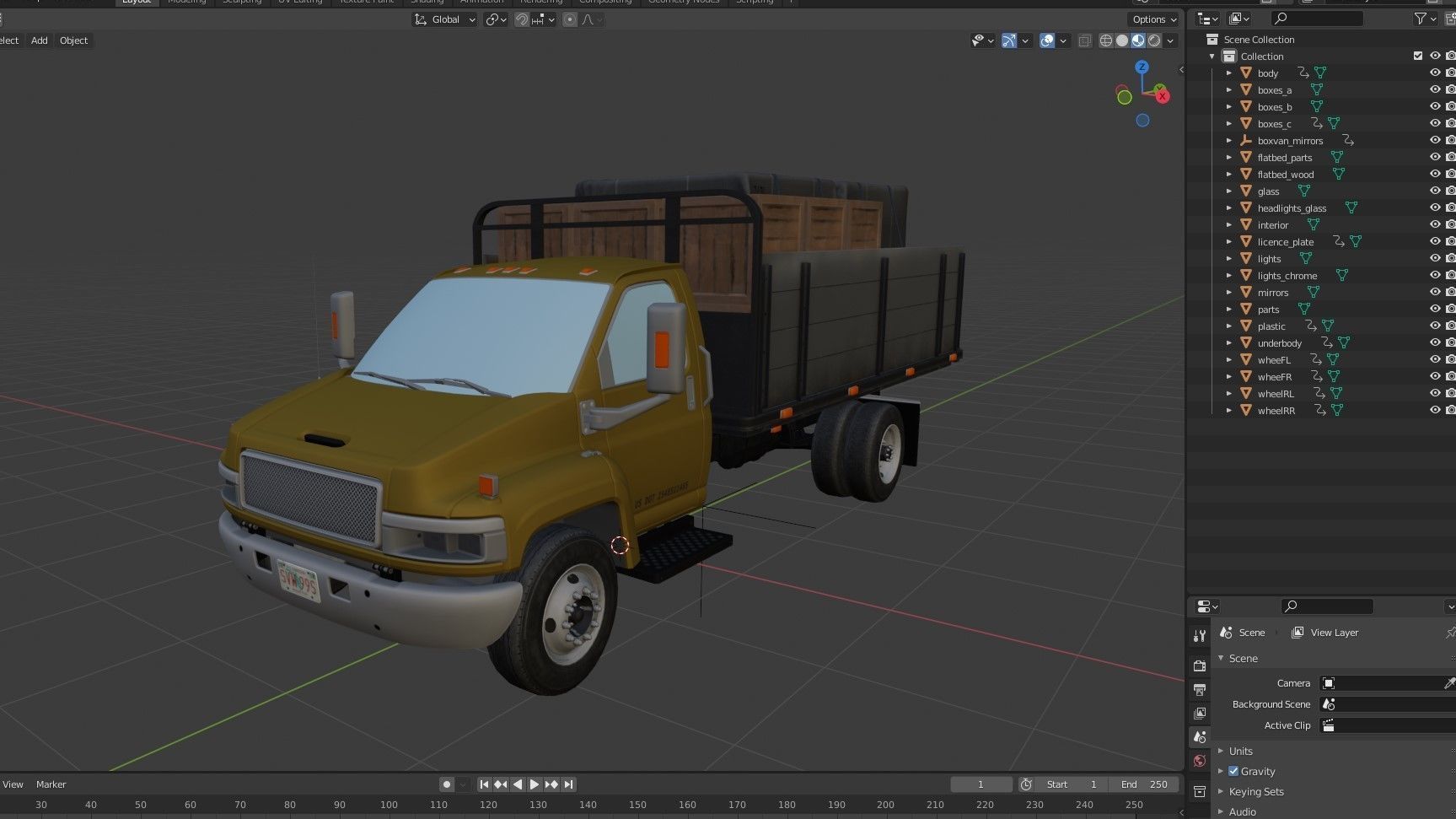Image resolution: width=1456 pixels, height=819 pixels.
Task: Uncheck Collection exclude checkbox
Action: click(1418, 57)
